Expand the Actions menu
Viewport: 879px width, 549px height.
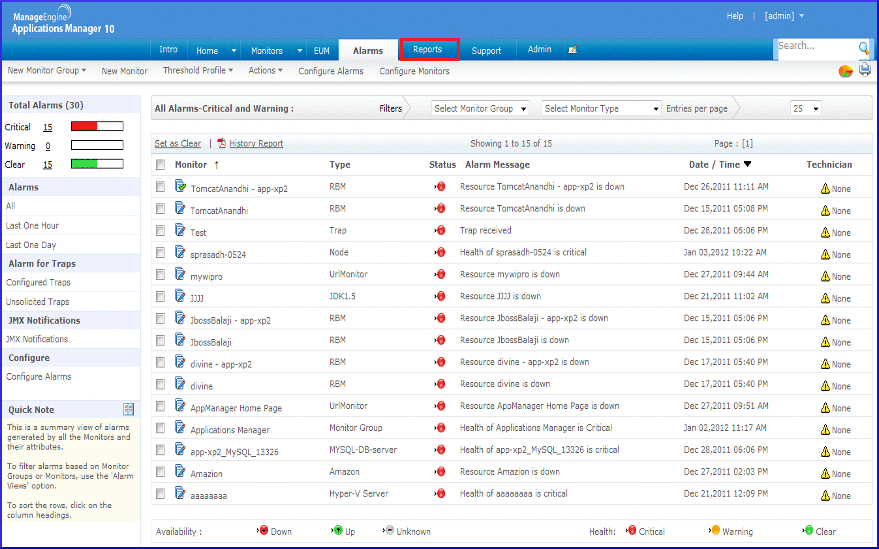(x=265, y=71)
